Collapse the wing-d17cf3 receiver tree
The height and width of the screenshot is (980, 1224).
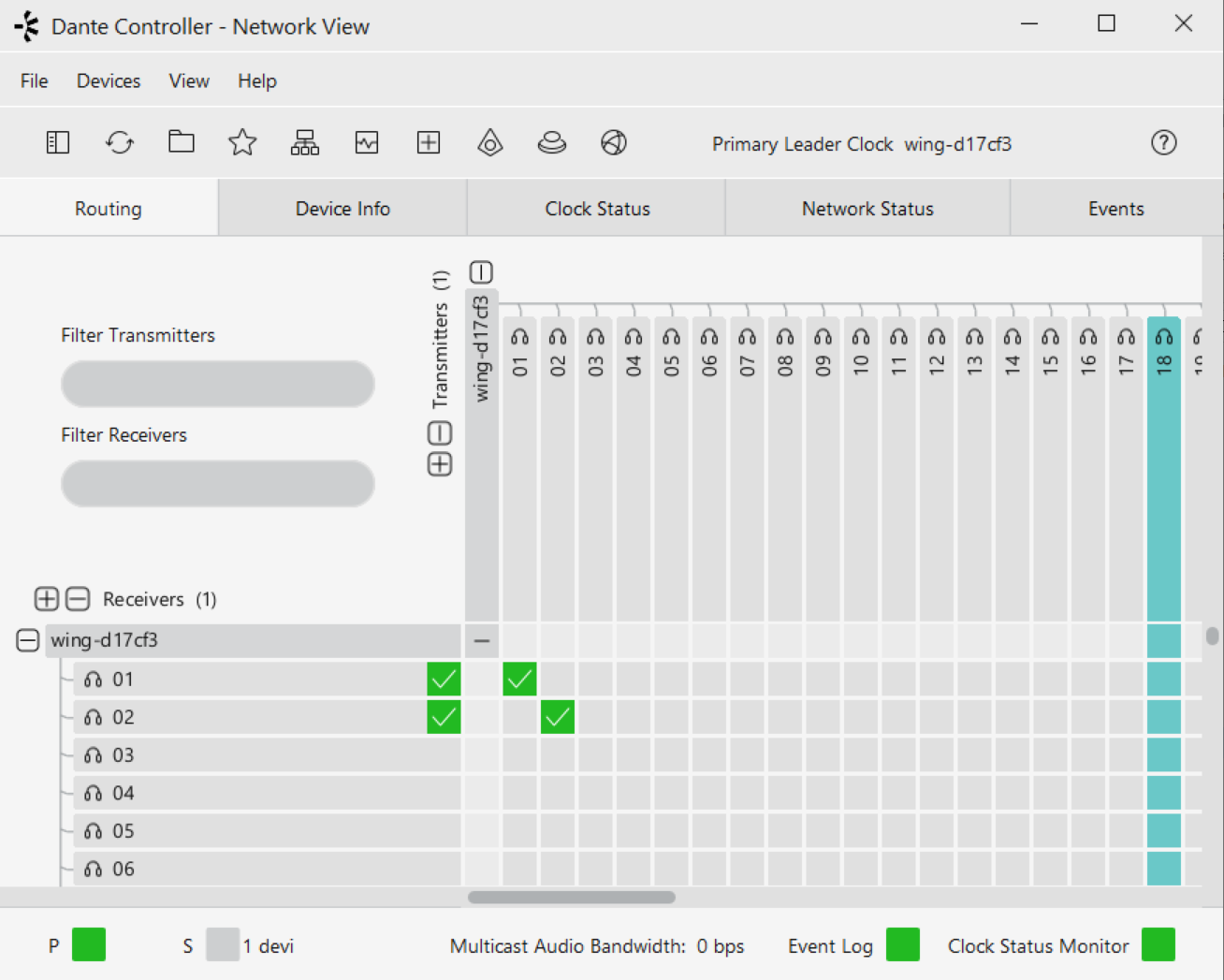[28, 640]
